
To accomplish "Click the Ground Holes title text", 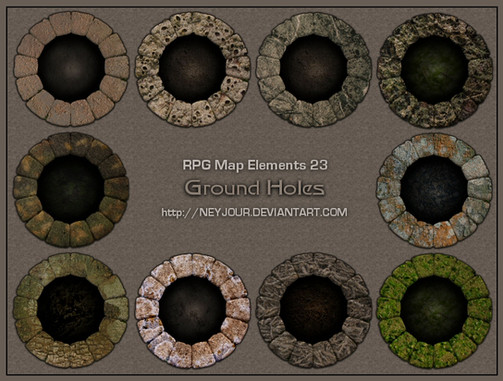I will tap(255, 188).
